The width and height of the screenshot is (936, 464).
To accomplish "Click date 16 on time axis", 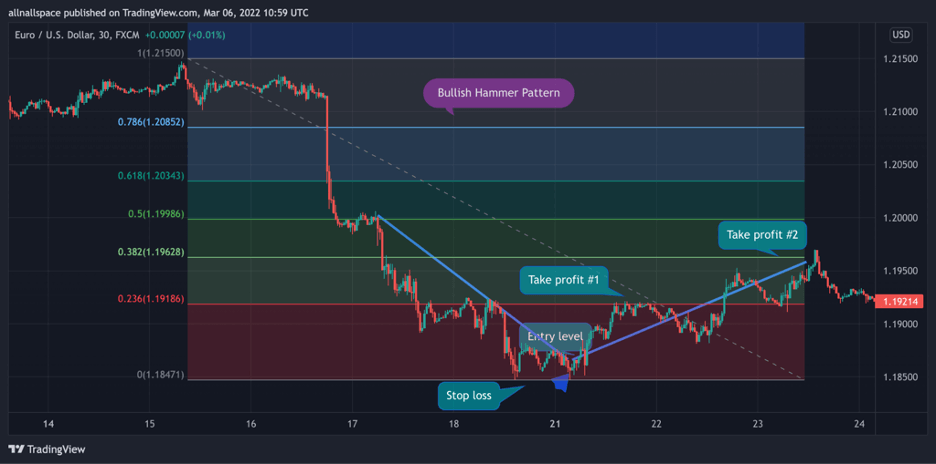I will click(x=251, y=425).
